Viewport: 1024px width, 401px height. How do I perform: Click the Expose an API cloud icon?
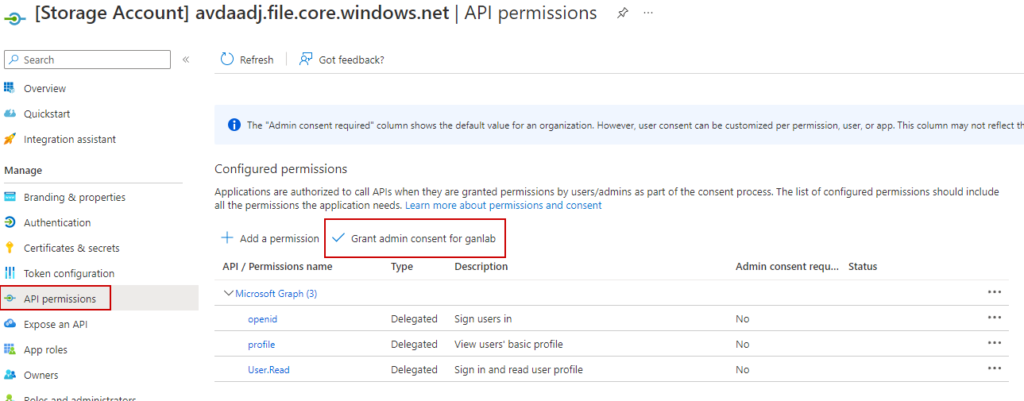point(10,324)
